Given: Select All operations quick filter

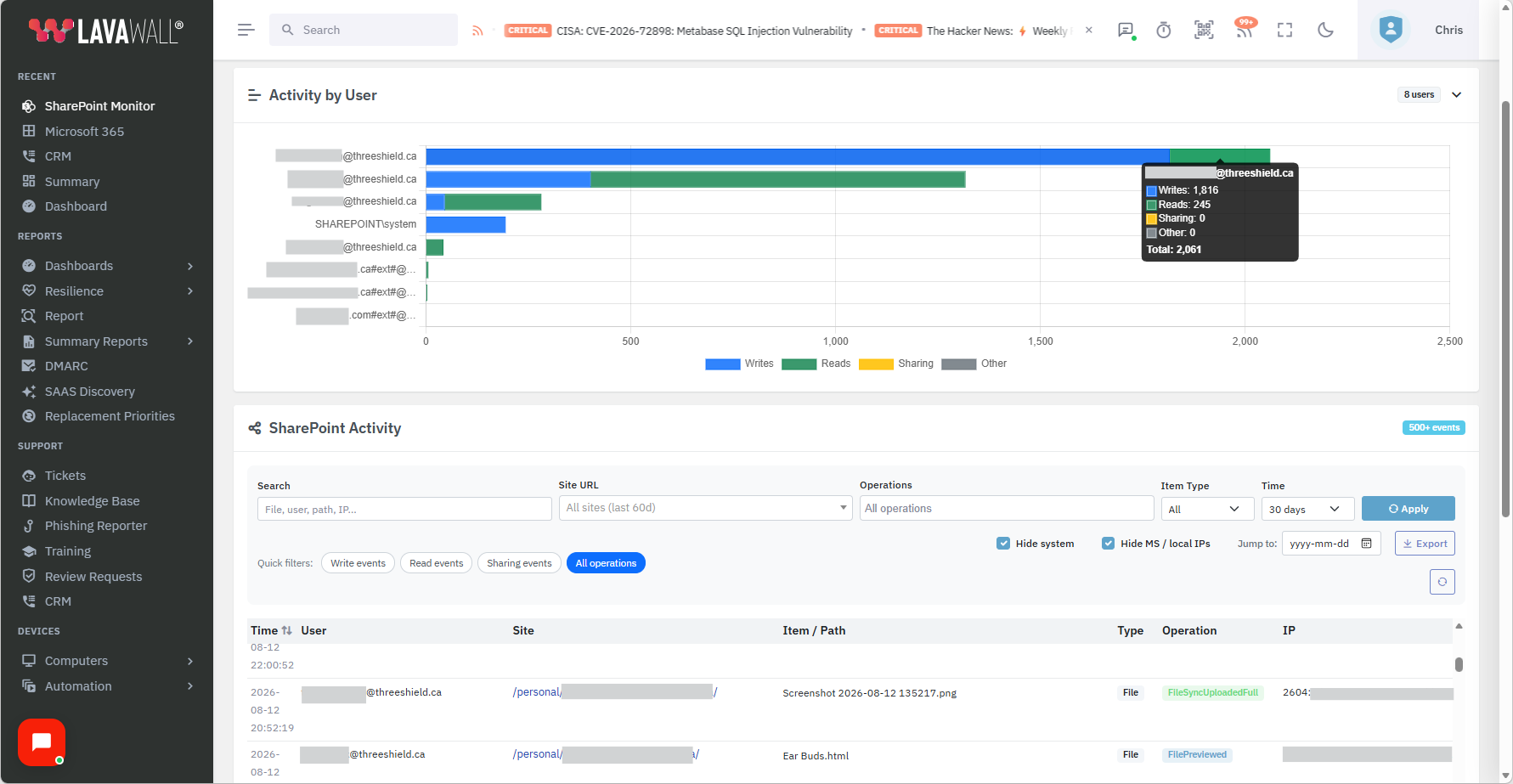Looking at the screenshot, I should click(x=606, y=563).
